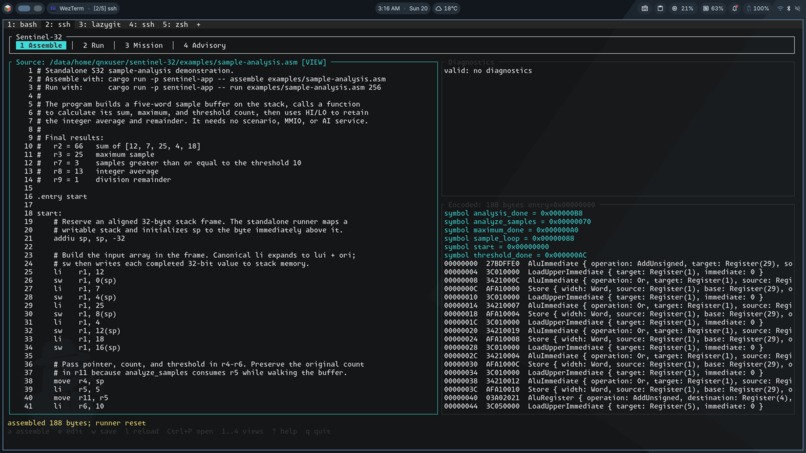Viewport: 806px width, 453px height.
Task: Click line 38 'move r4, sp'
Action: pyautogui.click(x=79, y=381)
